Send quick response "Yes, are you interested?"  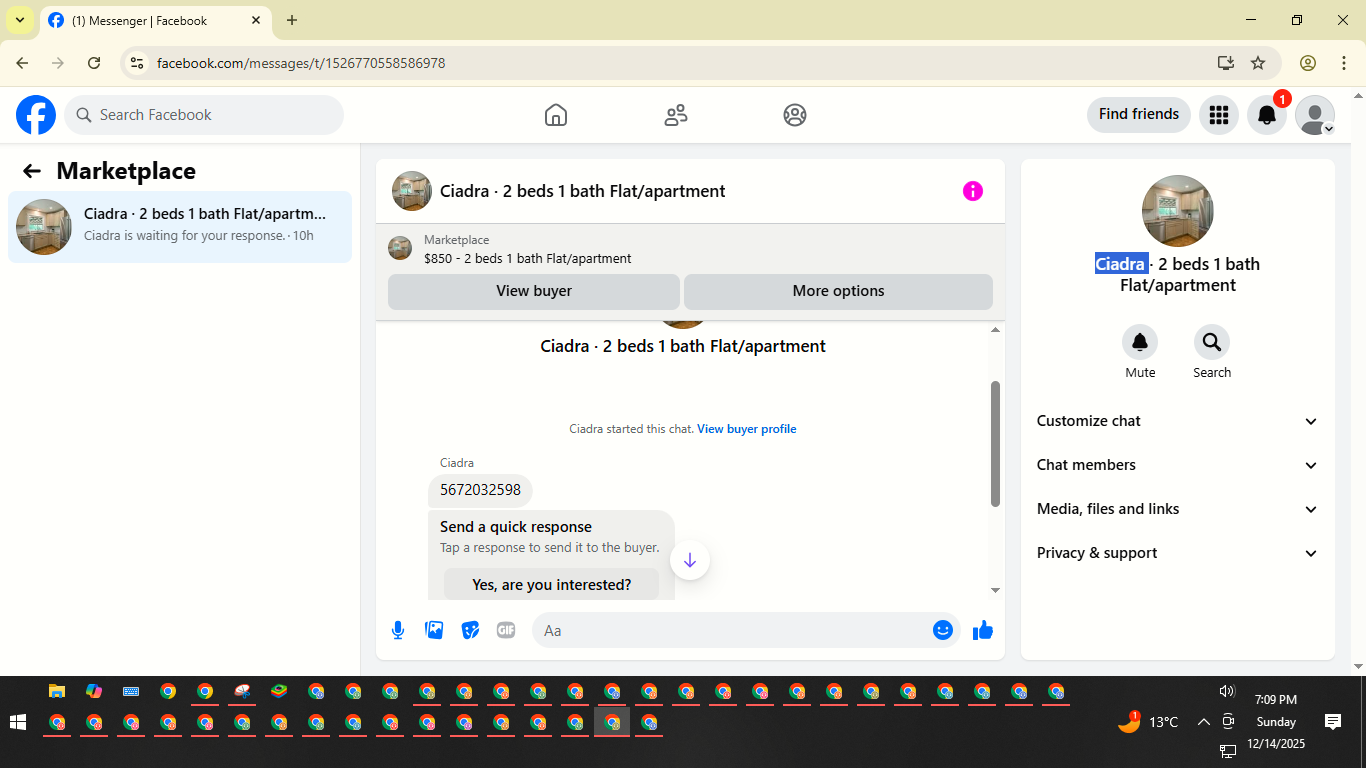551,584
